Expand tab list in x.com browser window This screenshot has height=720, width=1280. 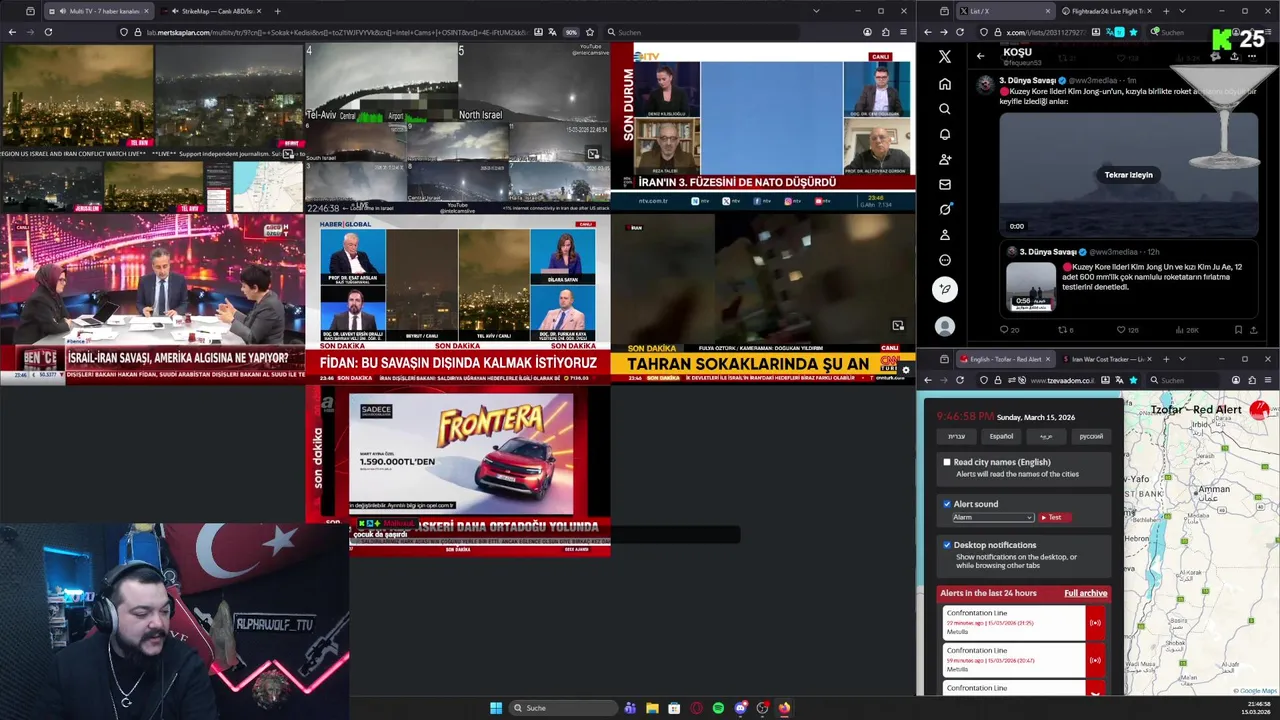pyautogui.click(x=1181, y=11)
